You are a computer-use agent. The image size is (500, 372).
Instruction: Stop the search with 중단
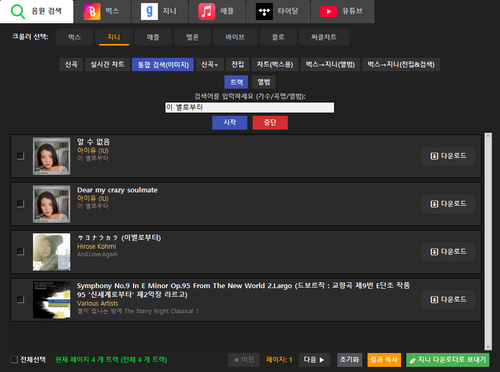click(x=270, y=123)
